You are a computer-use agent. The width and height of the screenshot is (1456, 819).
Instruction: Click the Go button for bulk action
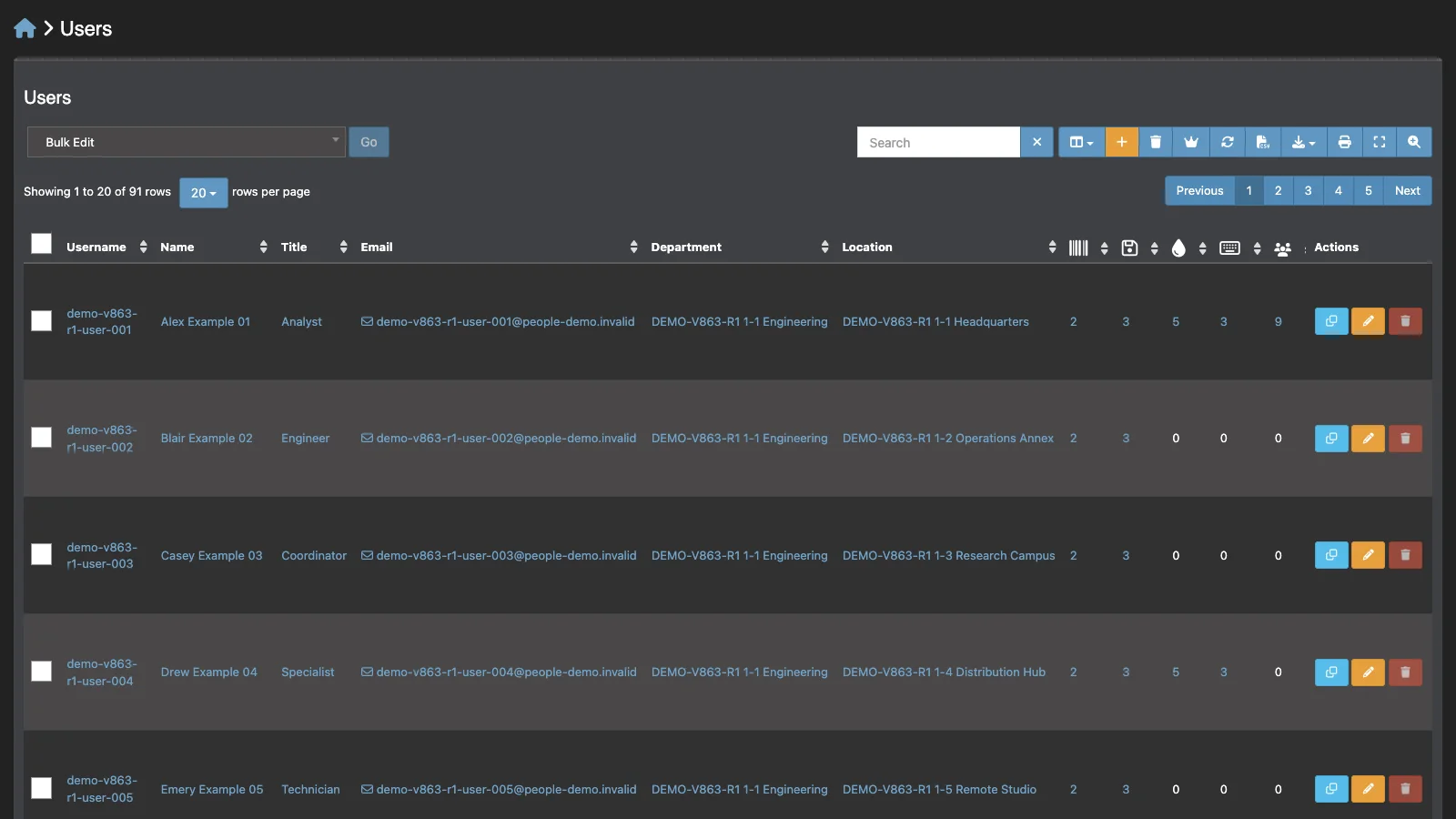[369, 142]
